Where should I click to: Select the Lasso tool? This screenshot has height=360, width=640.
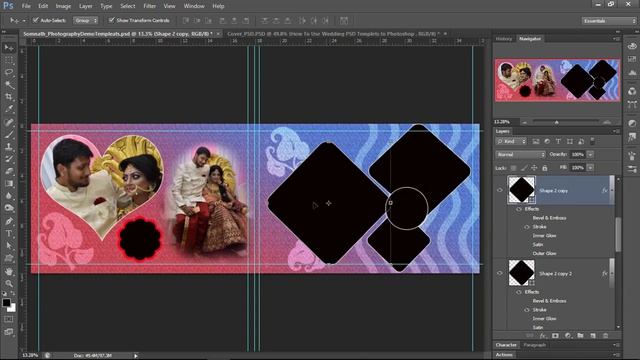click(9, 73)
